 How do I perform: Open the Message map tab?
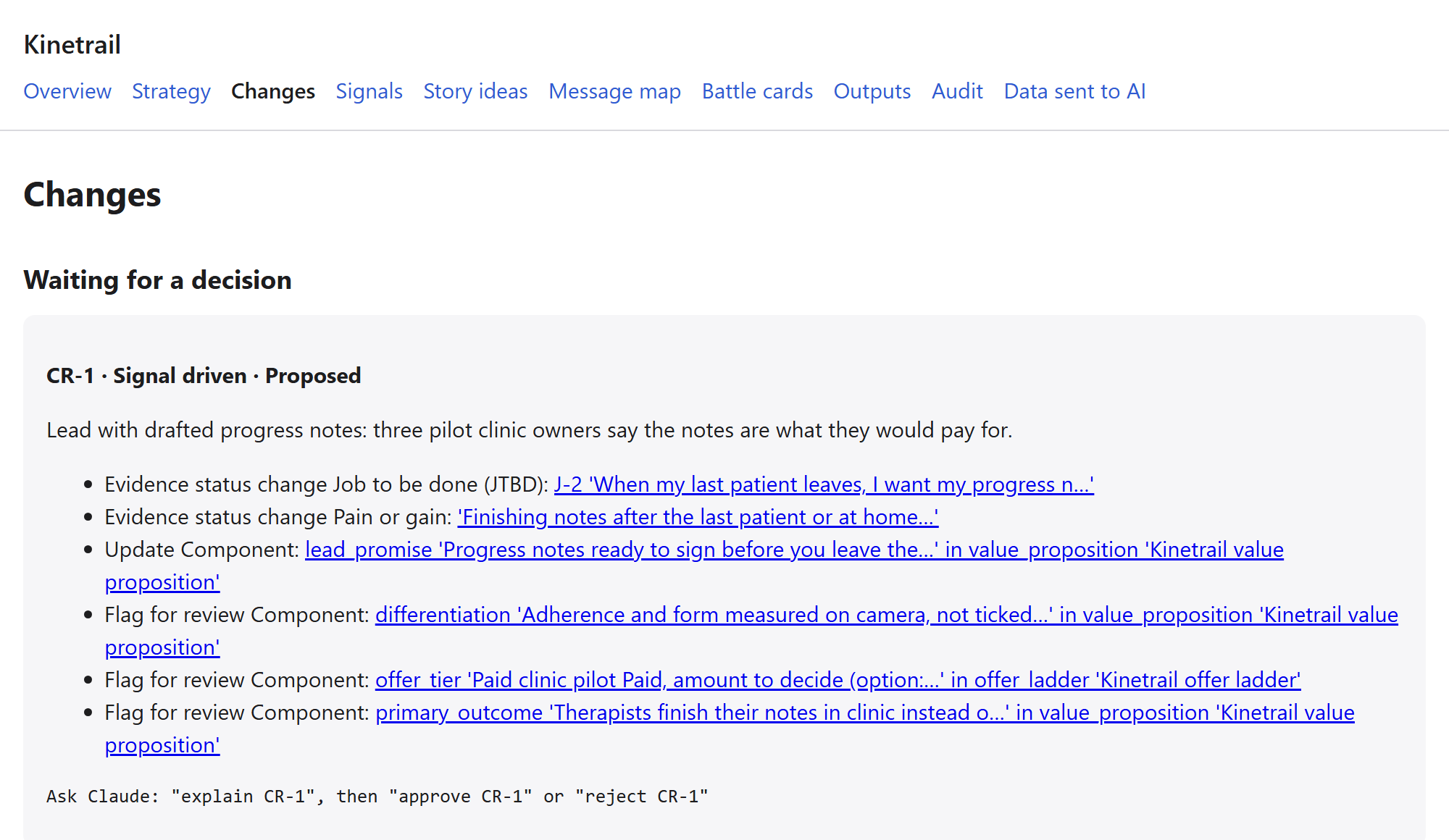614,91
